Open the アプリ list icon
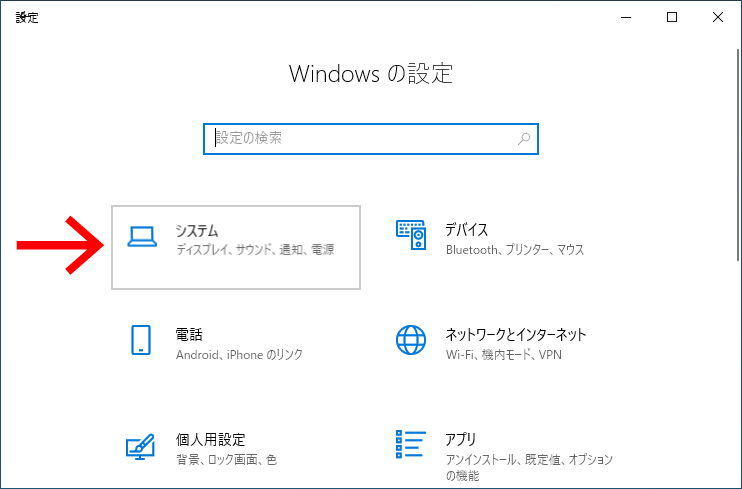The width and height of the screenshot is (742, 489). (x=411, y=444)
